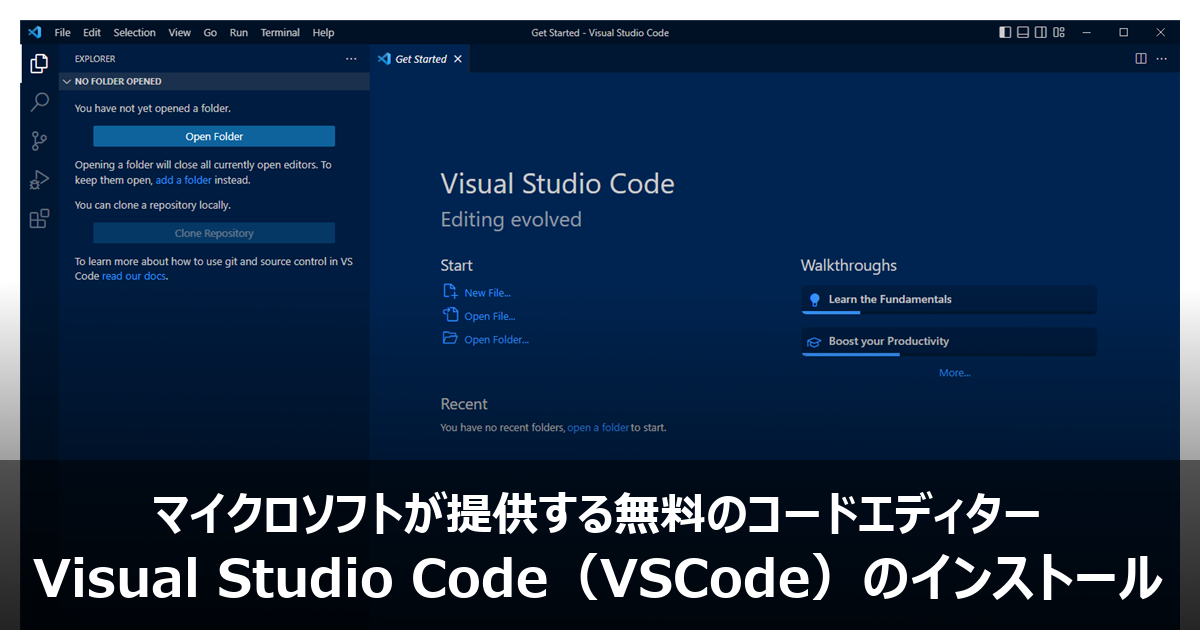Open the Search view in activity bar
The width and height of the screenshot is (1200, 630).
(x=39, y=102)
